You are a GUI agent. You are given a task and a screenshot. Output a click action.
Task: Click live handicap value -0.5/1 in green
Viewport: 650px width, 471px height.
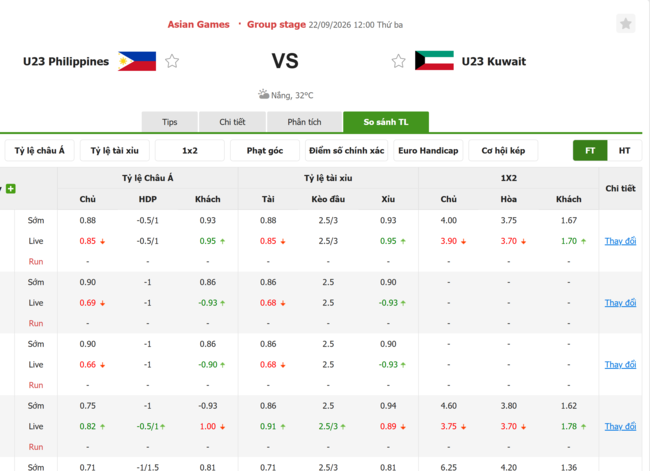[148, 426]
